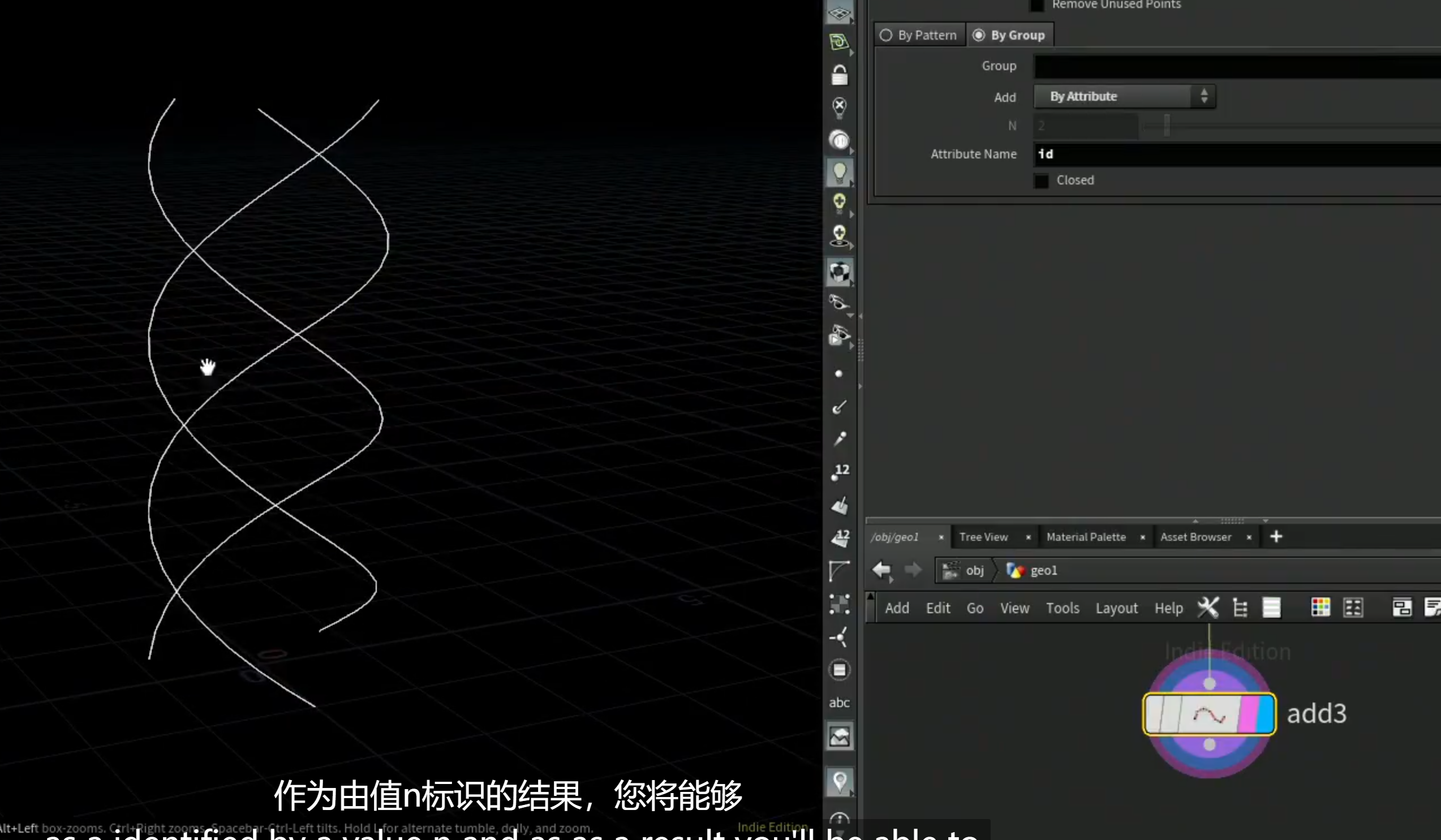Enable the Closed checkbox
This screenshot has width=1441, height=840.
[x=1042, y=180]
